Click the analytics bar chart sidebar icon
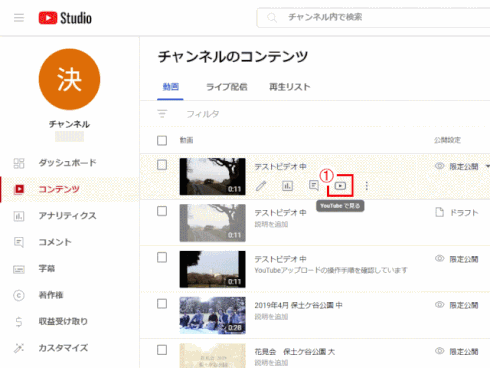 coord(19,216)
